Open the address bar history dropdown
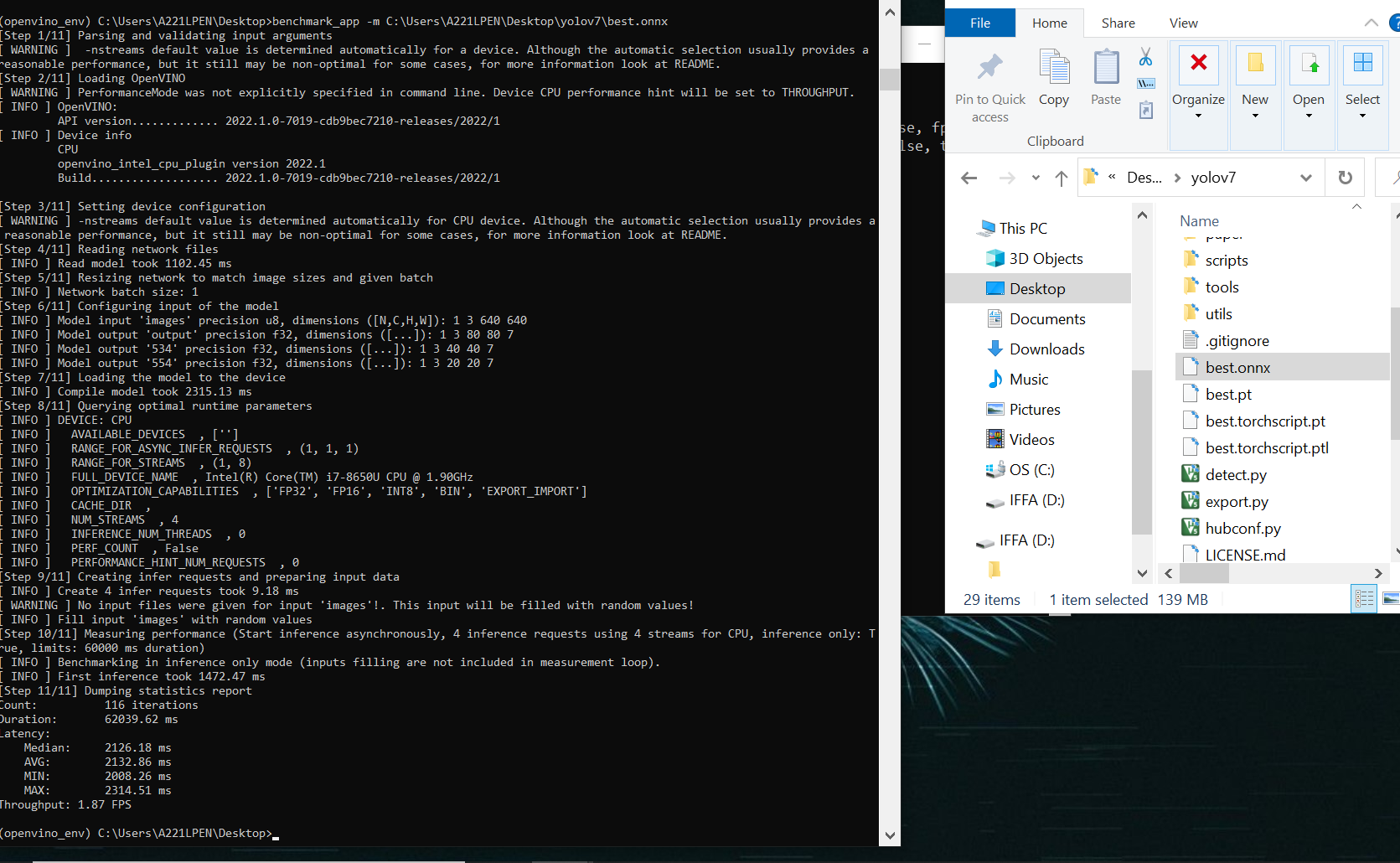The width and height of the screenshot is (1400, 863). click(x=1305, y=178)
